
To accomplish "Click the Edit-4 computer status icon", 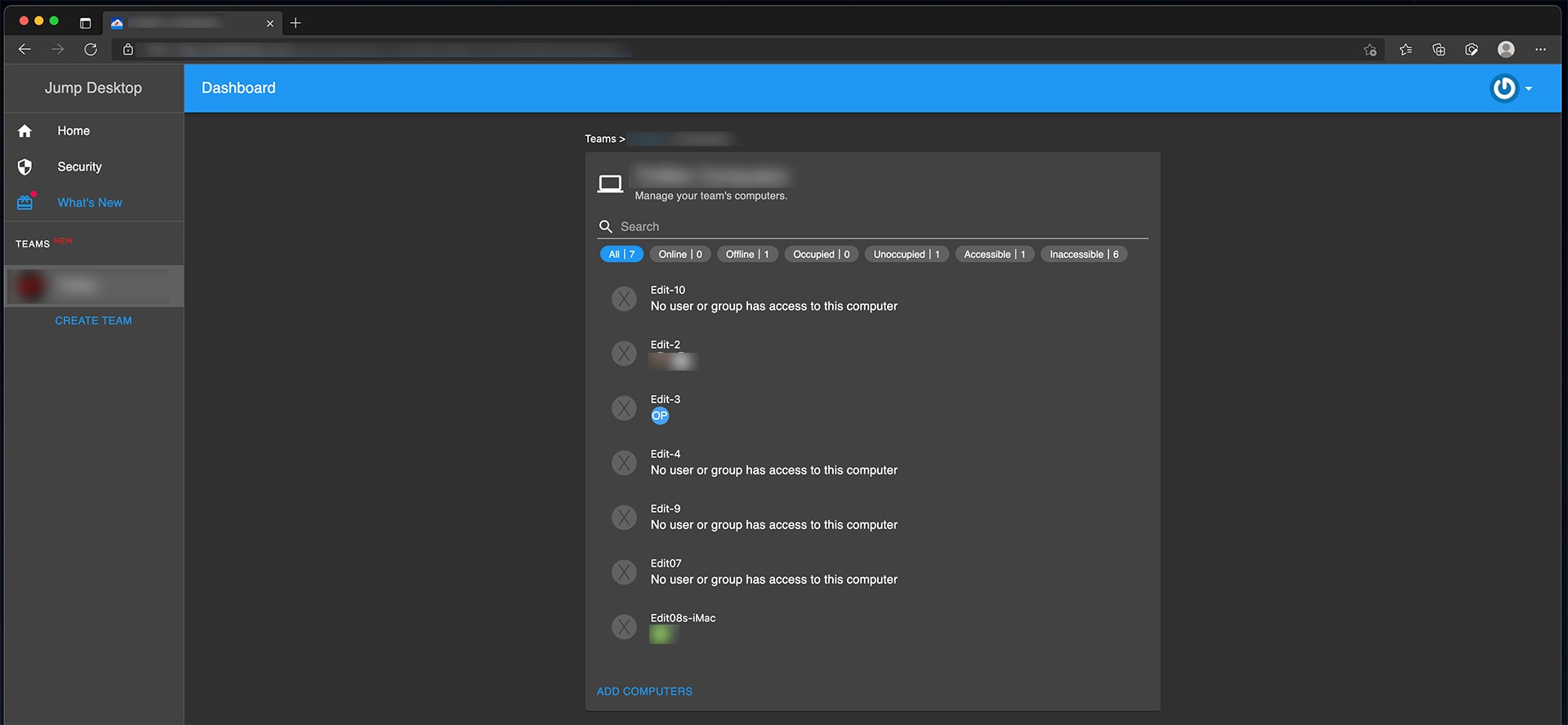I will 624,463.
